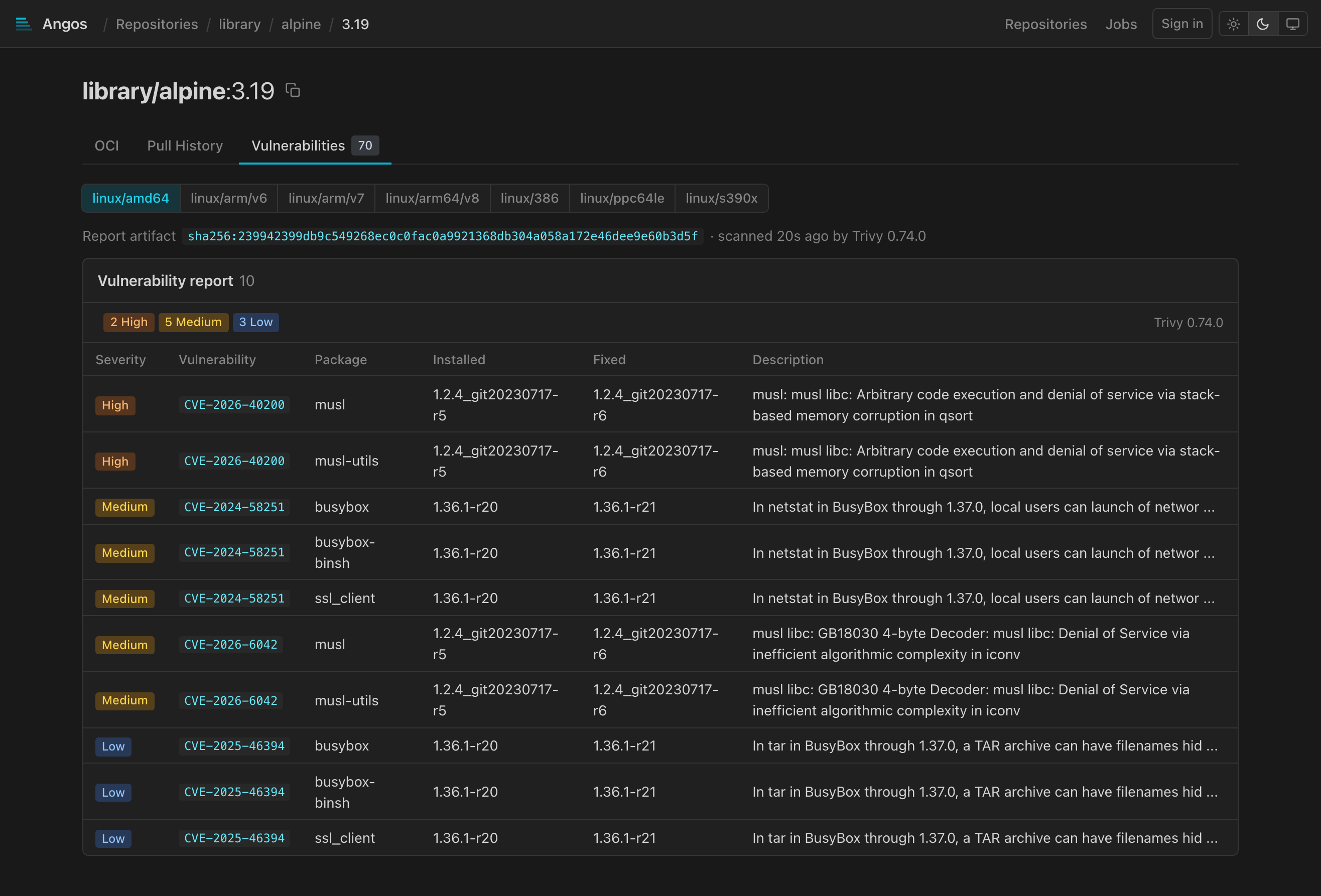Select the linux/amd64 platform

(x=130, y=198)
